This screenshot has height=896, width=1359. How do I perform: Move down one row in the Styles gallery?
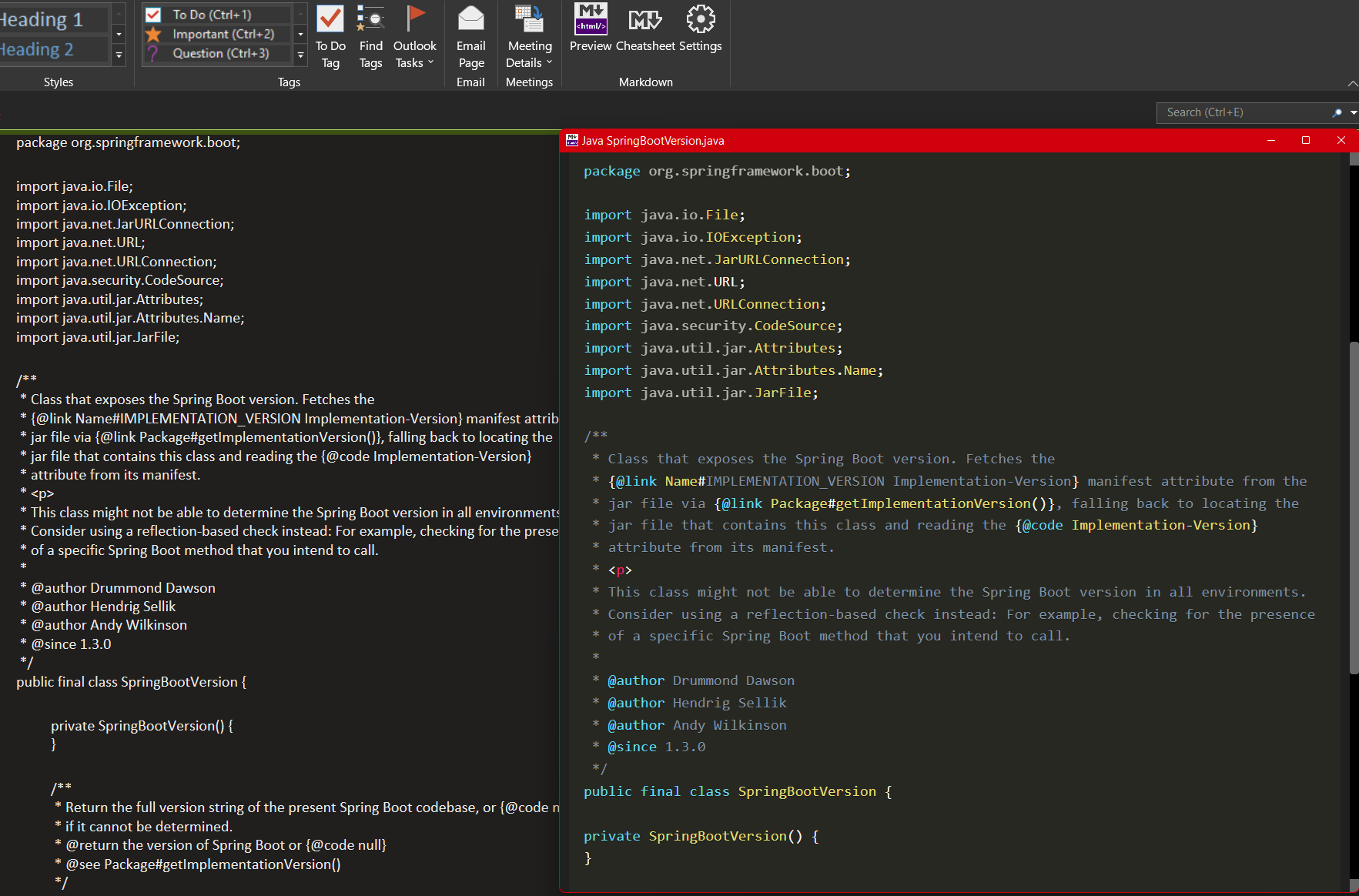click(119, 35)
